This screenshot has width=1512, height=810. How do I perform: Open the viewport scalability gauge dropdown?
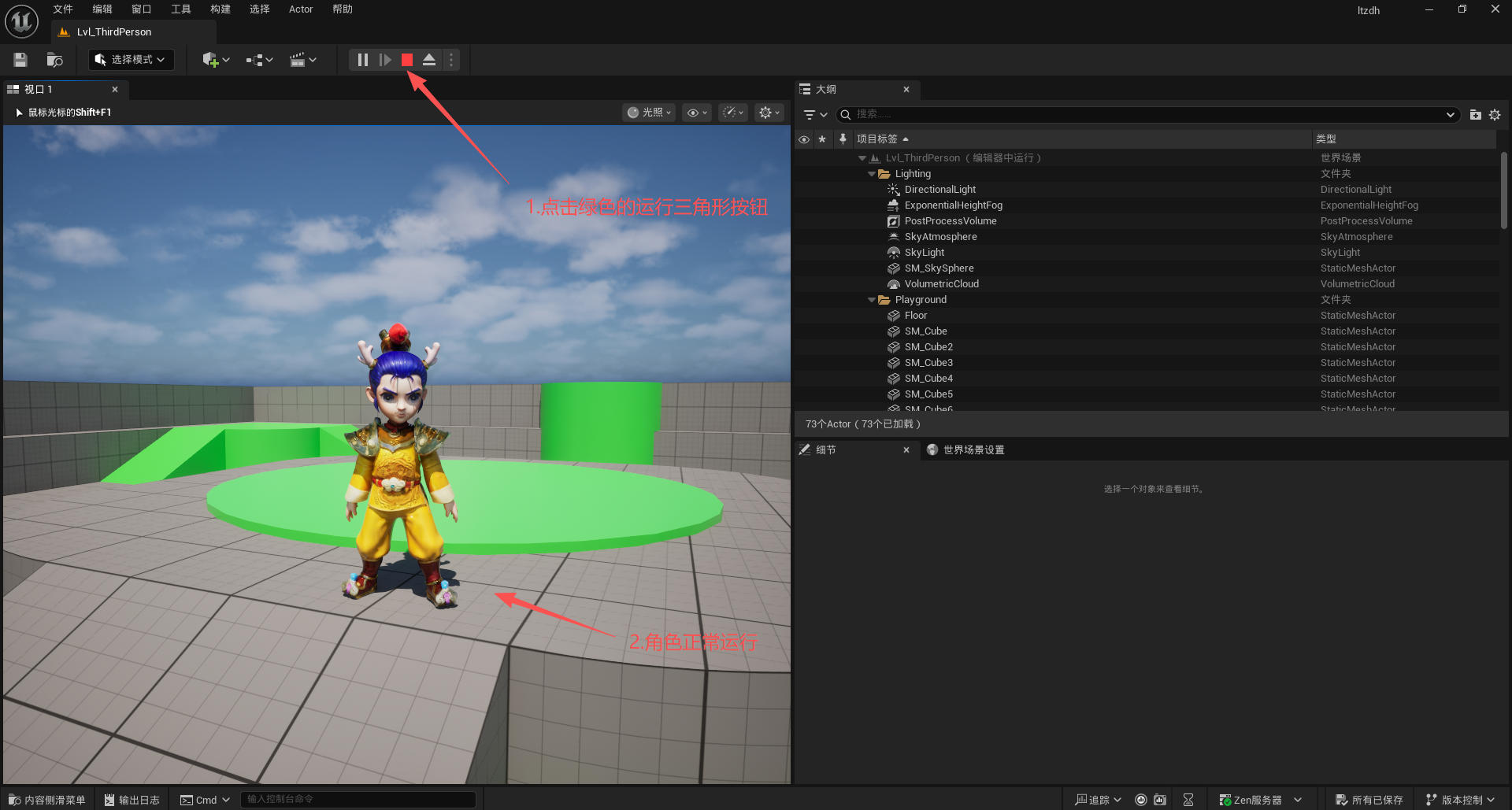click(733, 113)
